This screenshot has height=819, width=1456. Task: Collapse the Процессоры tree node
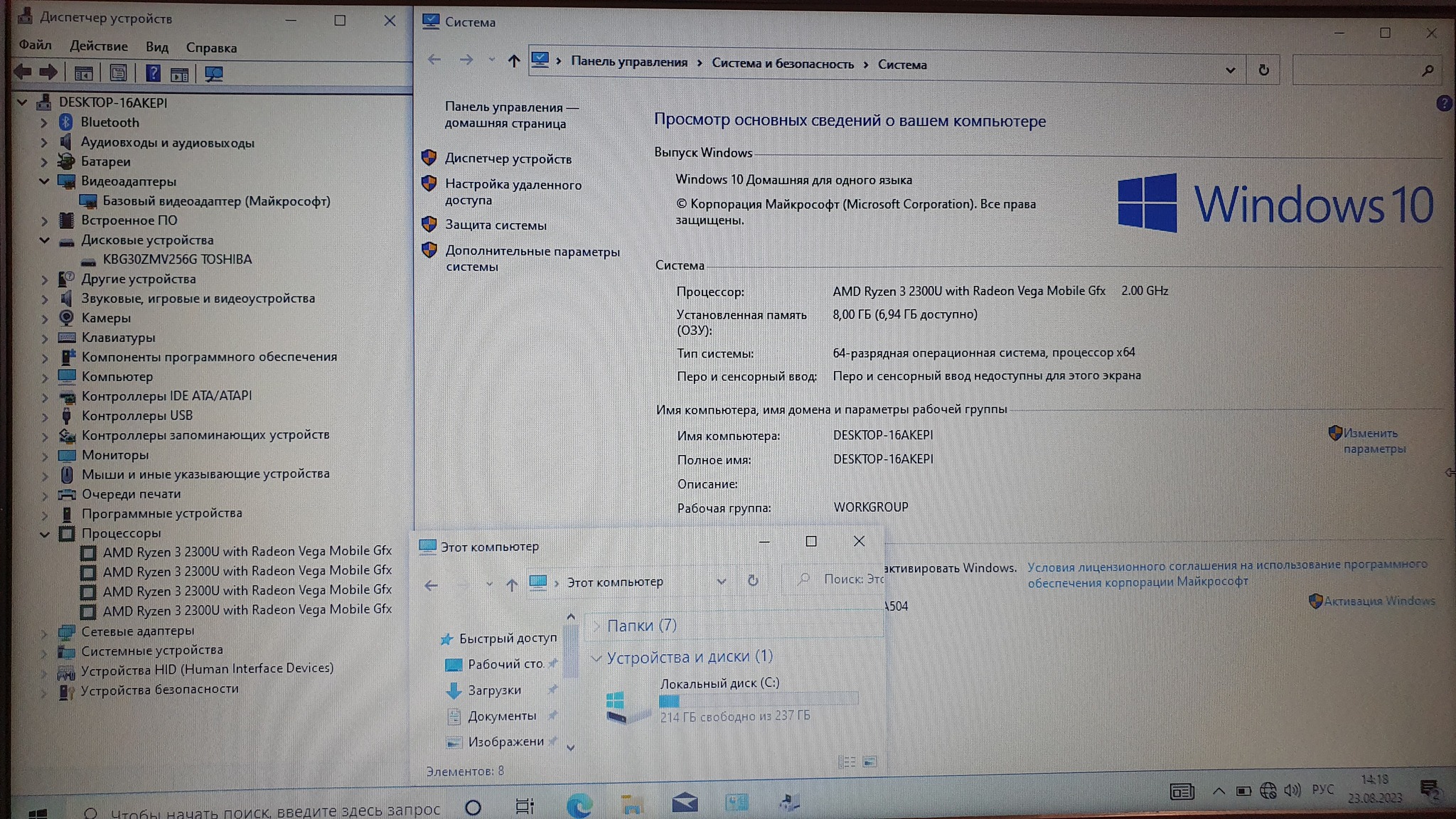pos(44,534)
